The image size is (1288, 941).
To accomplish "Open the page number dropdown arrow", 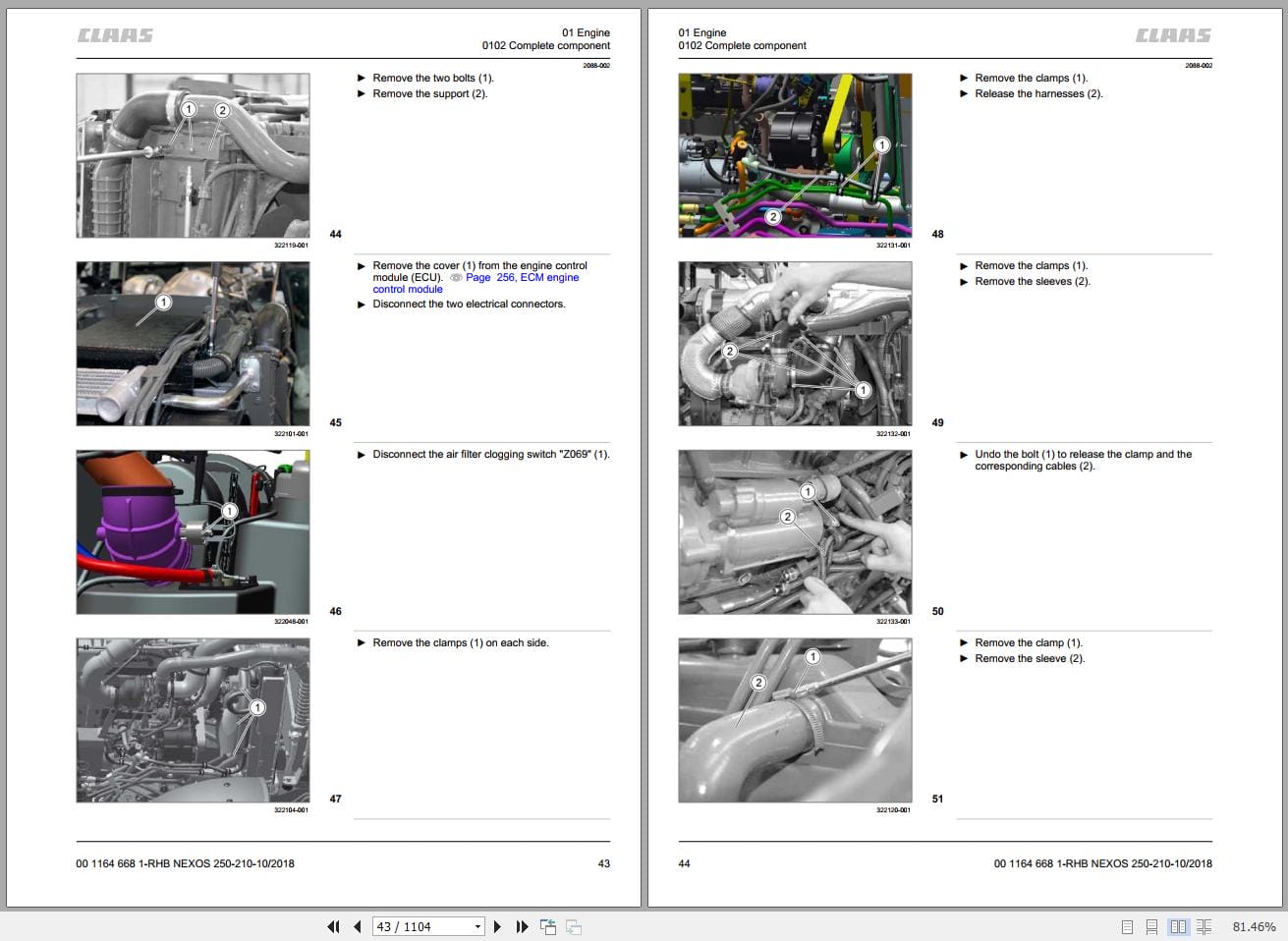I will (x=478, y=926).
